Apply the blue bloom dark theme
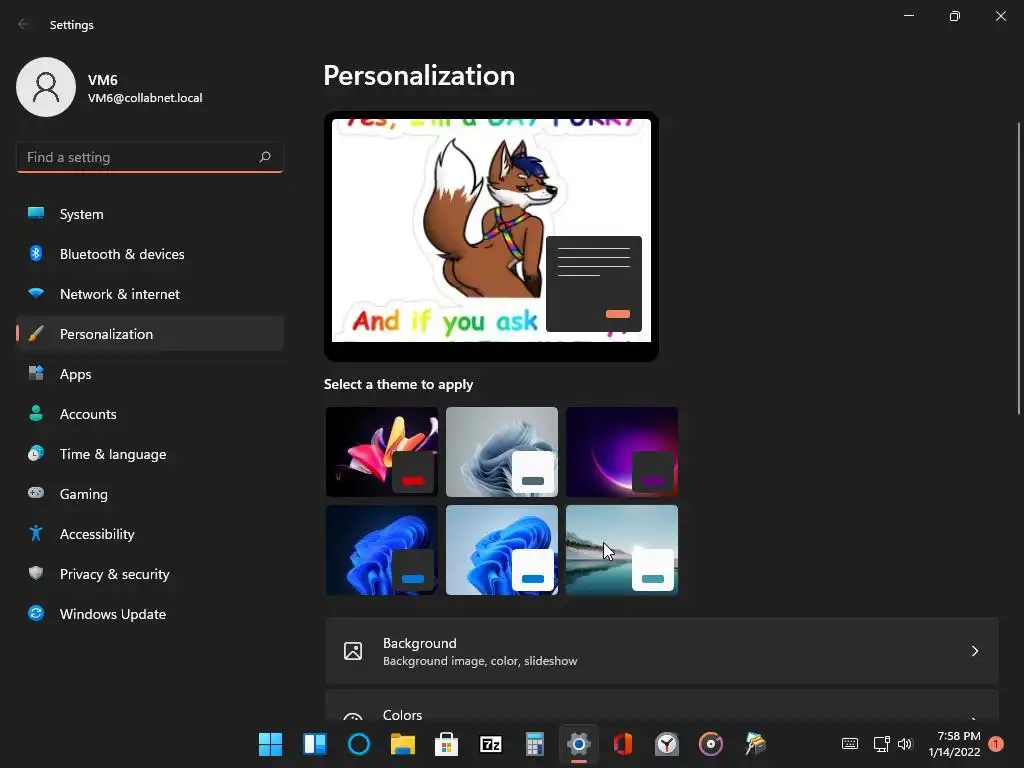1024x768 pixels. click(382, 550)
